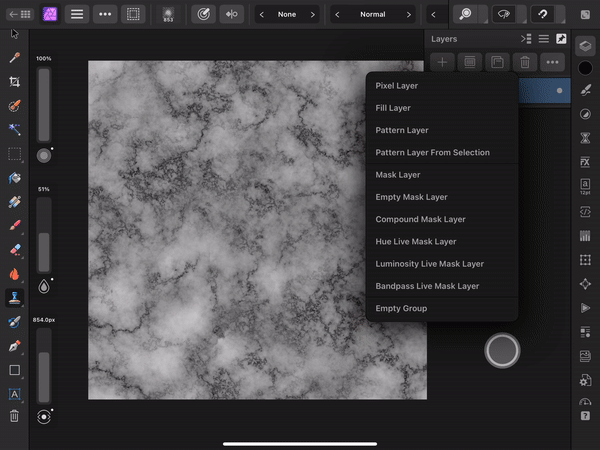The width and height of the screenshot is (600, 450).
Task: Select the Erase Brush tool
Action: (x=15, y=250)
